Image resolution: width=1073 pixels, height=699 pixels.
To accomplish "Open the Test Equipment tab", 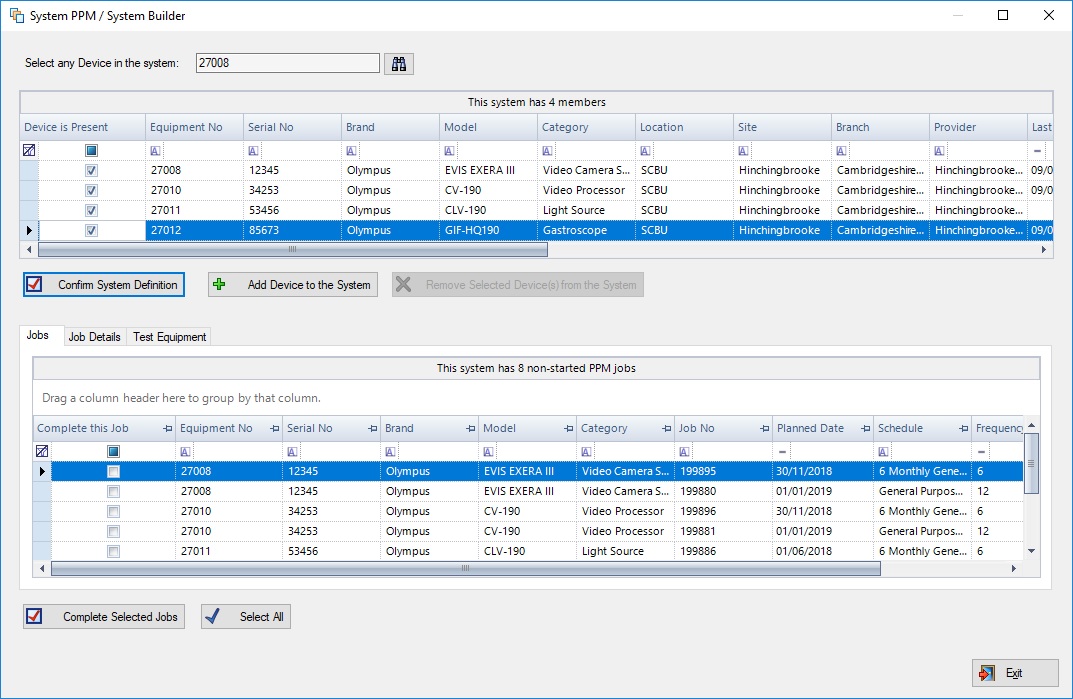I will coord(169,337).
